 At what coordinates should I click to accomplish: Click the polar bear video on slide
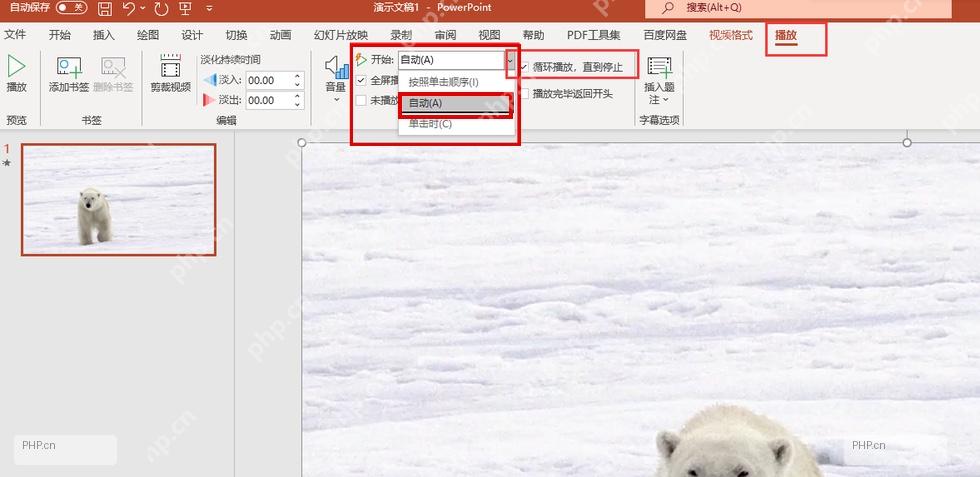[641, 309]
